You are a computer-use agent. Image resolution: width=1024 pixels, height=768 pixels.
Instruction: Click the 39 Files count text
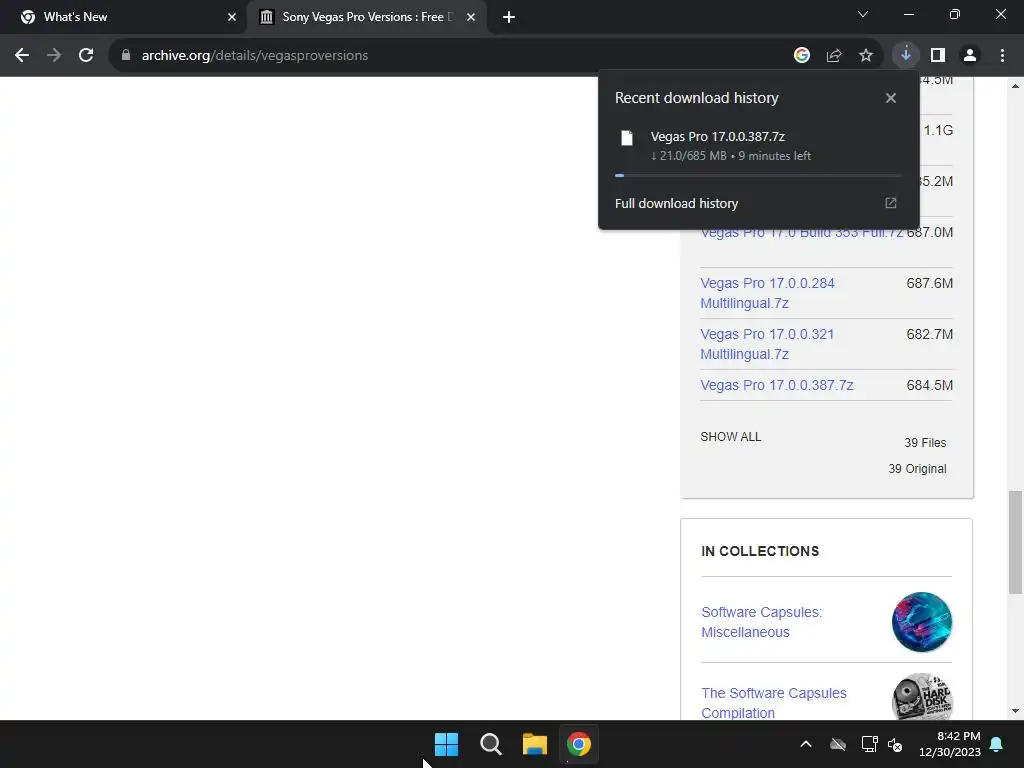point(925,443)
